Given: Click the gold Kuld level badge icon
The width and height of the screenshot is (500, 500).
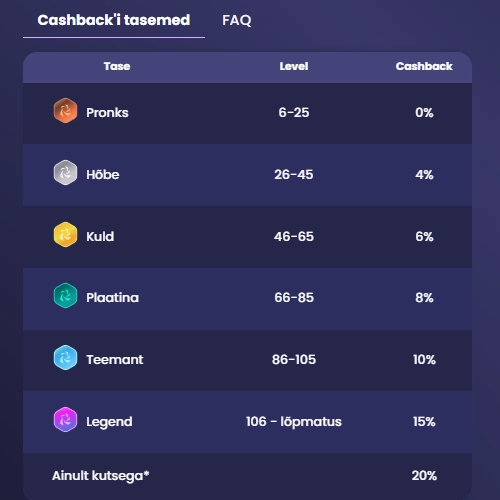Looking at the screenshot, I should point(65,234).
